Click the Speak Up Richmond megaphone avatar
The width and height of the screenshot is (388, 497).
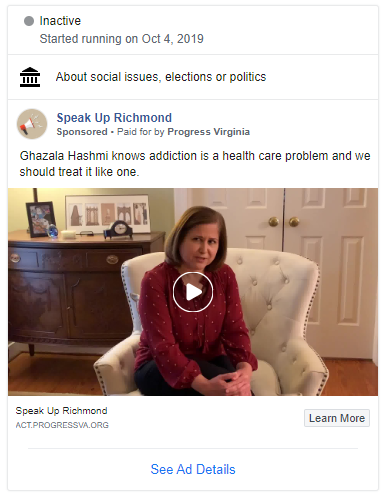(x=32, y=124)
